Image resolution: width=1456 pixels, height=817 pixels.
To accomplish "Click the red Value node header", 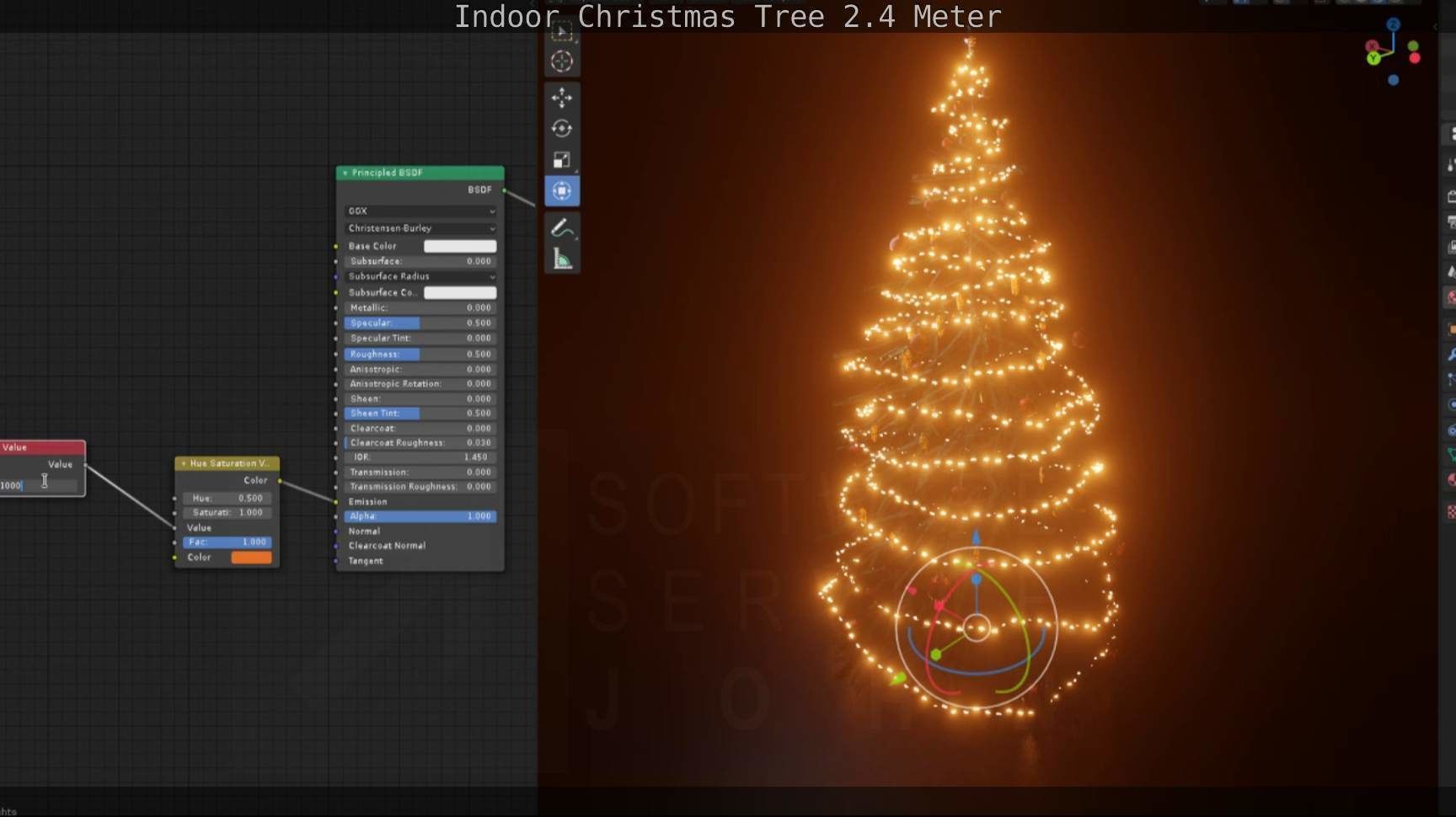I will (42, 447).
